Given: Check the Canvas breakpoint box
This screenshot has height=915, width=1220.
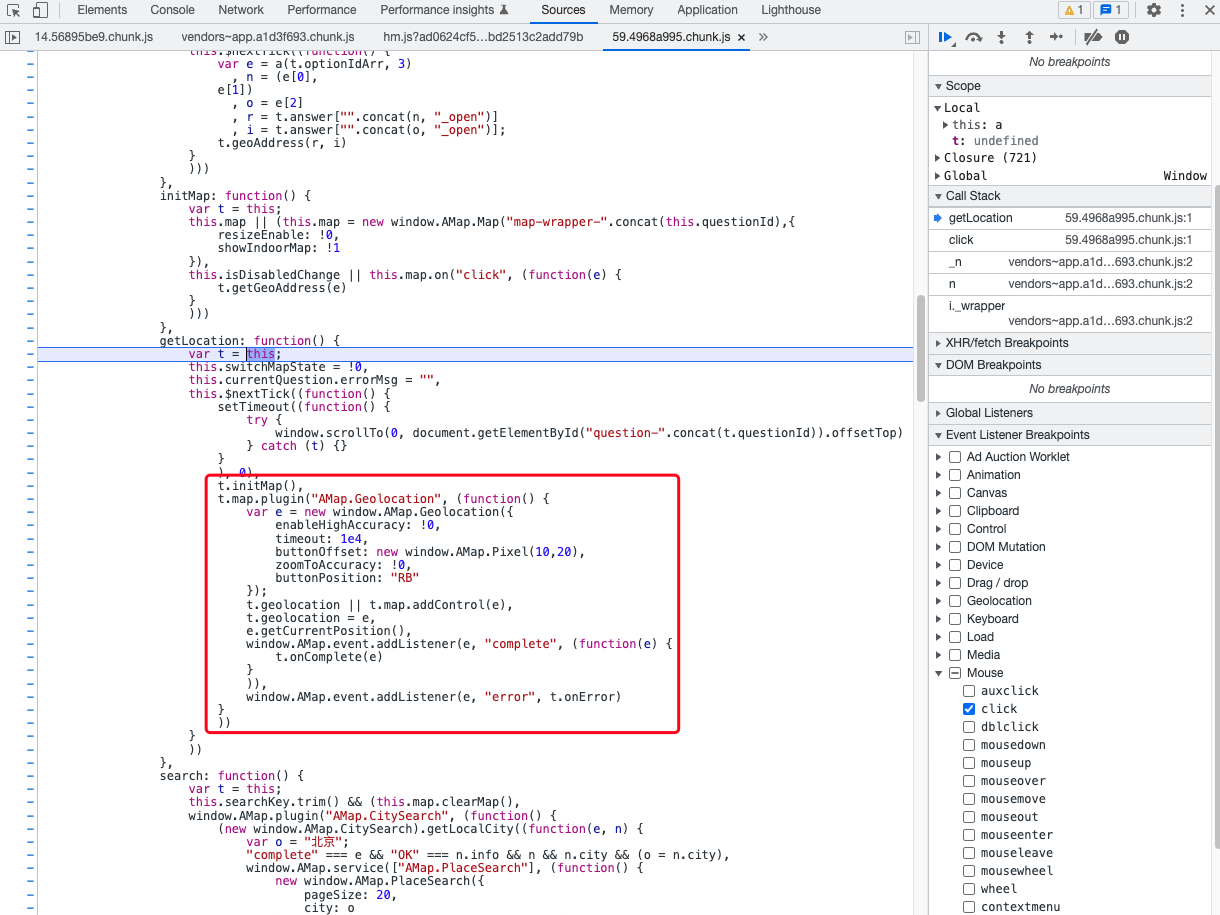Looking at the screenshot, I should point(955,493).
